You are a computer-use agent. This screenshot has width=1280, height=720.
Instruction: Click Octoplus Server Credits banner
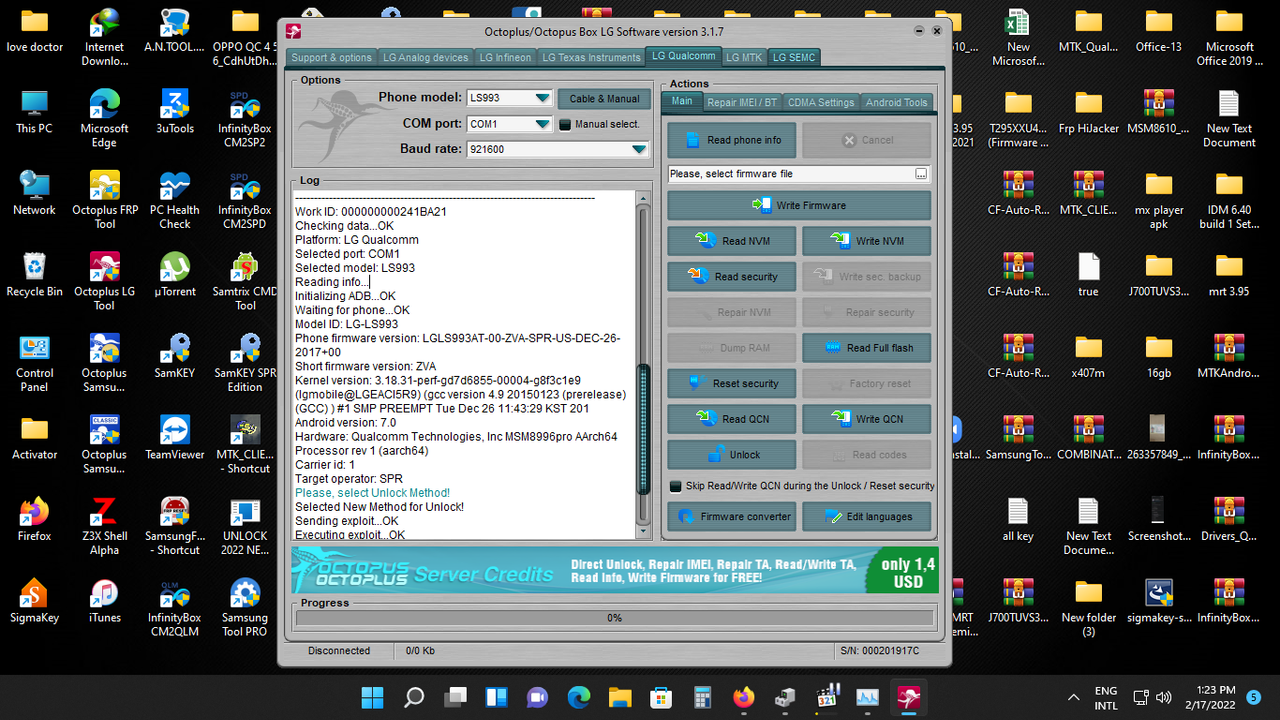point(614,570)
